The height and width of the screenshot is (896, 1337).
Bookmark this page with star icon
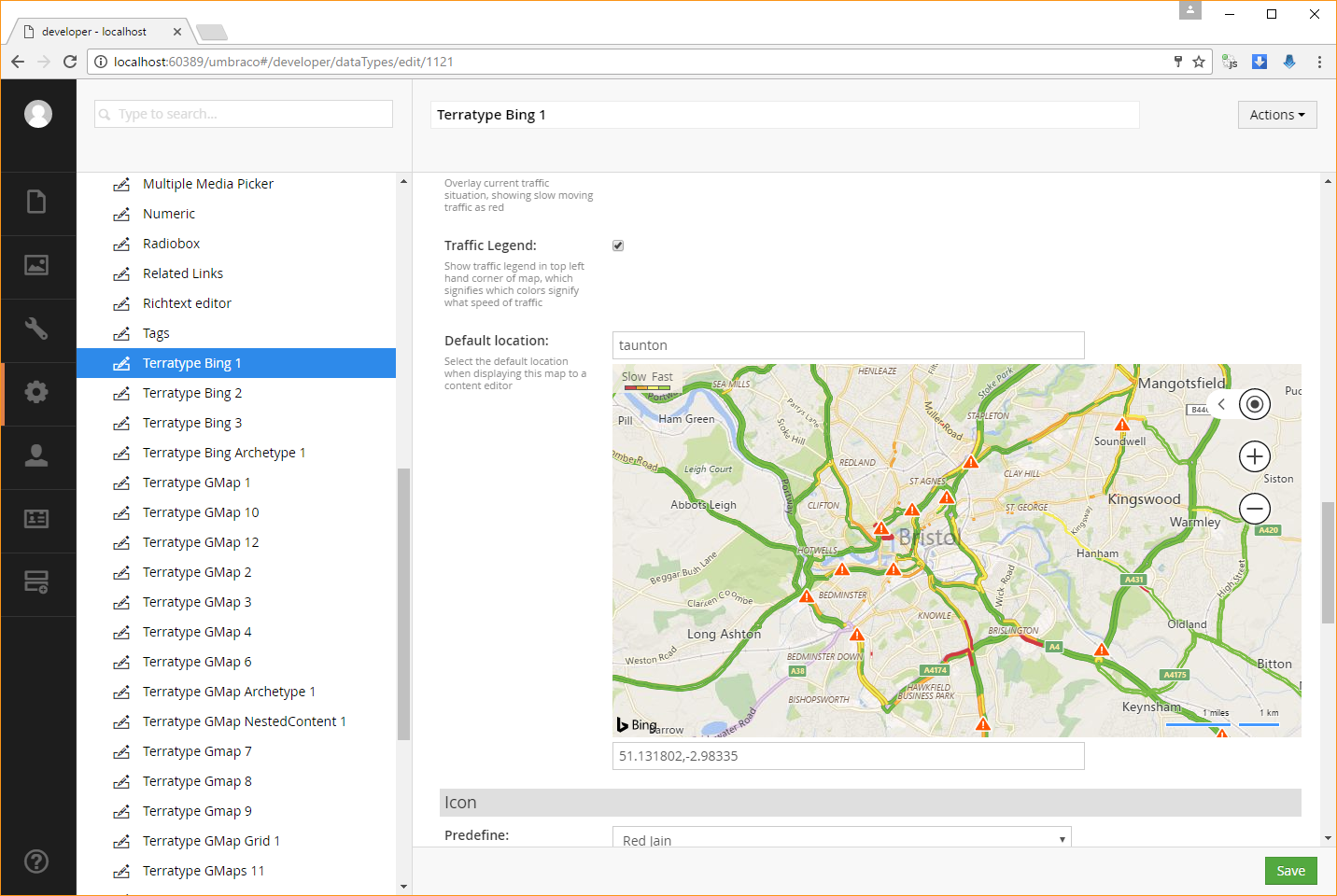pyautogui.click(x=1199, y=62)
